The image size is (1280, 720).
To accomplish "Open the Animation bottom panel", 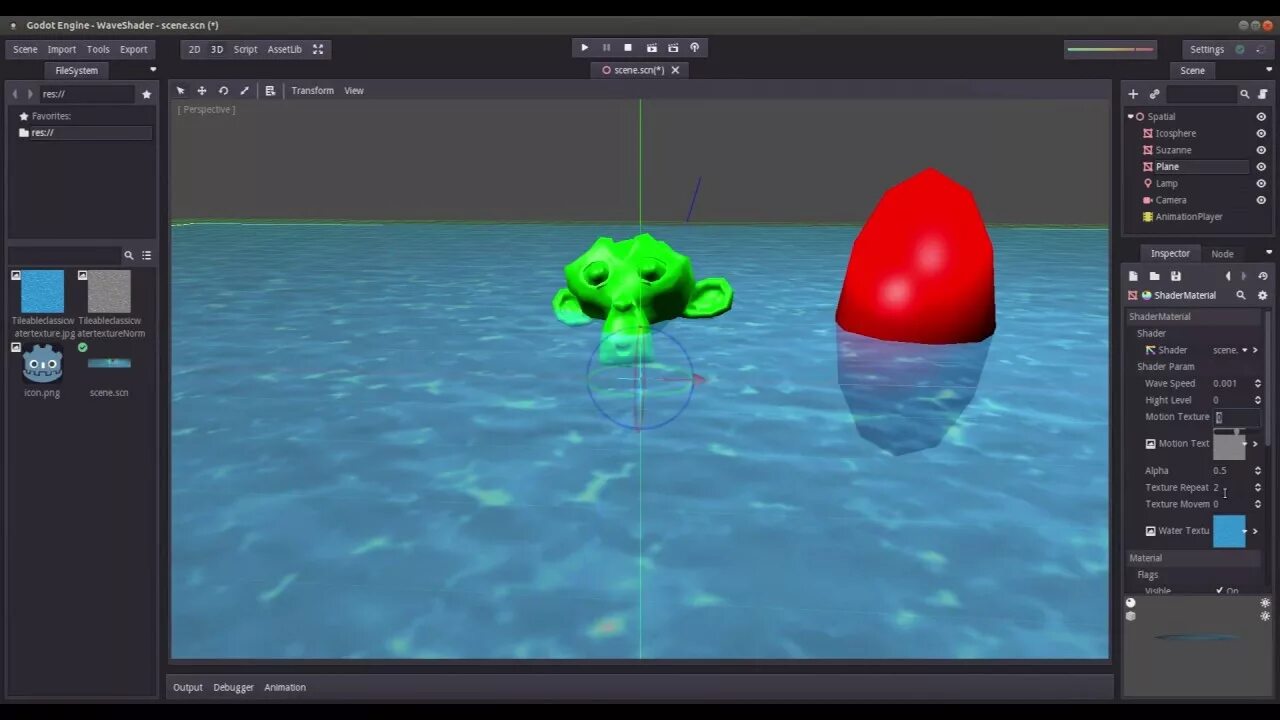I will click(x=285, y=687).
